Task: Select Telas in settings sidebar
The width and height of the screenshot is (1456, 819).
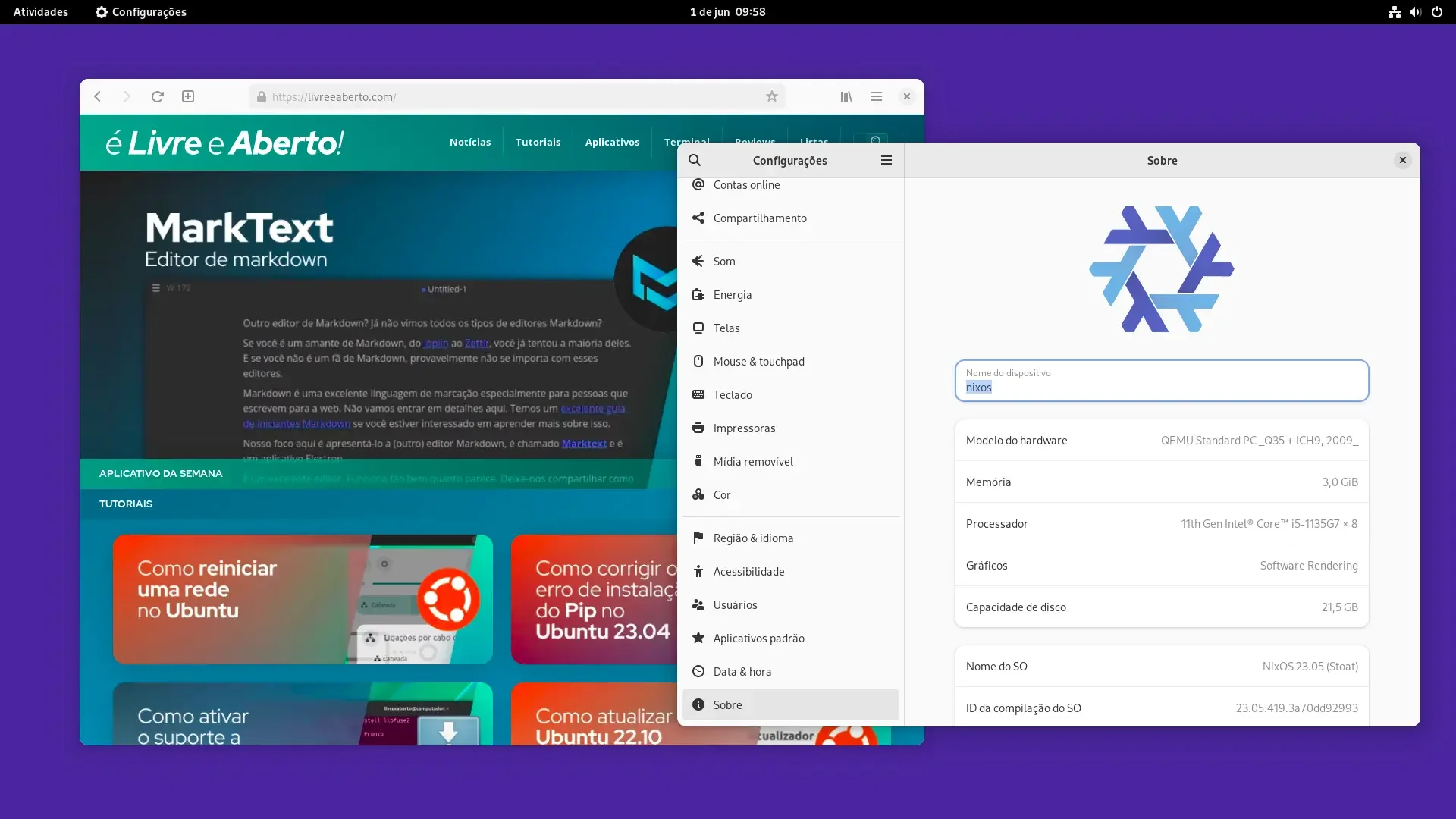Action: click(x=790, y=328)
